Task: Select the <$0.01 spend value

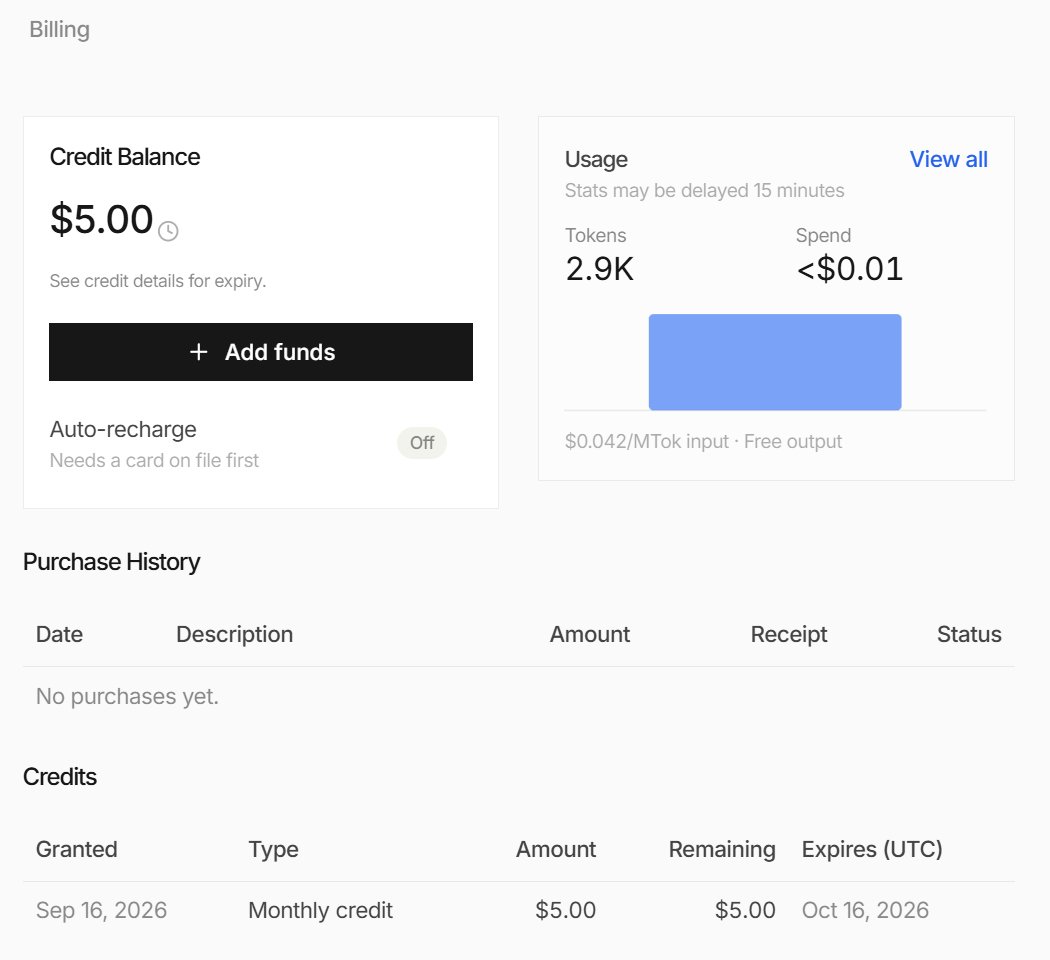Action: [x=850, y=269]
